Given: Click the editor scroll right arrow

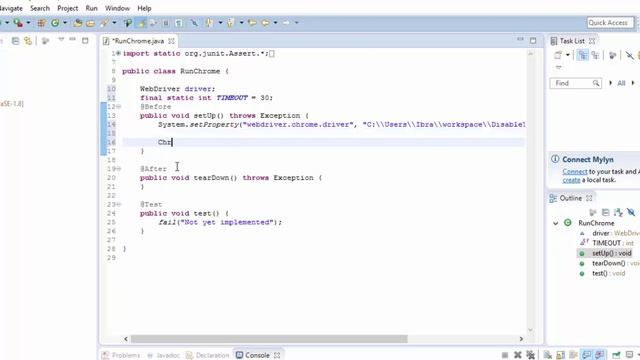Looking at the screenshot, I should coord(521,339).
